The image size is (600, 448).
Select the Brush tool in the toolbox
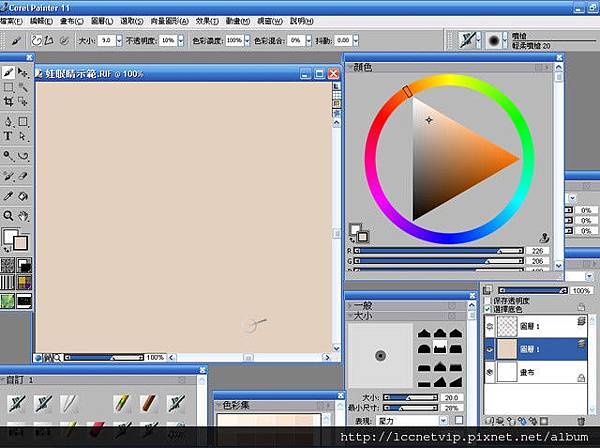(8, 72)
